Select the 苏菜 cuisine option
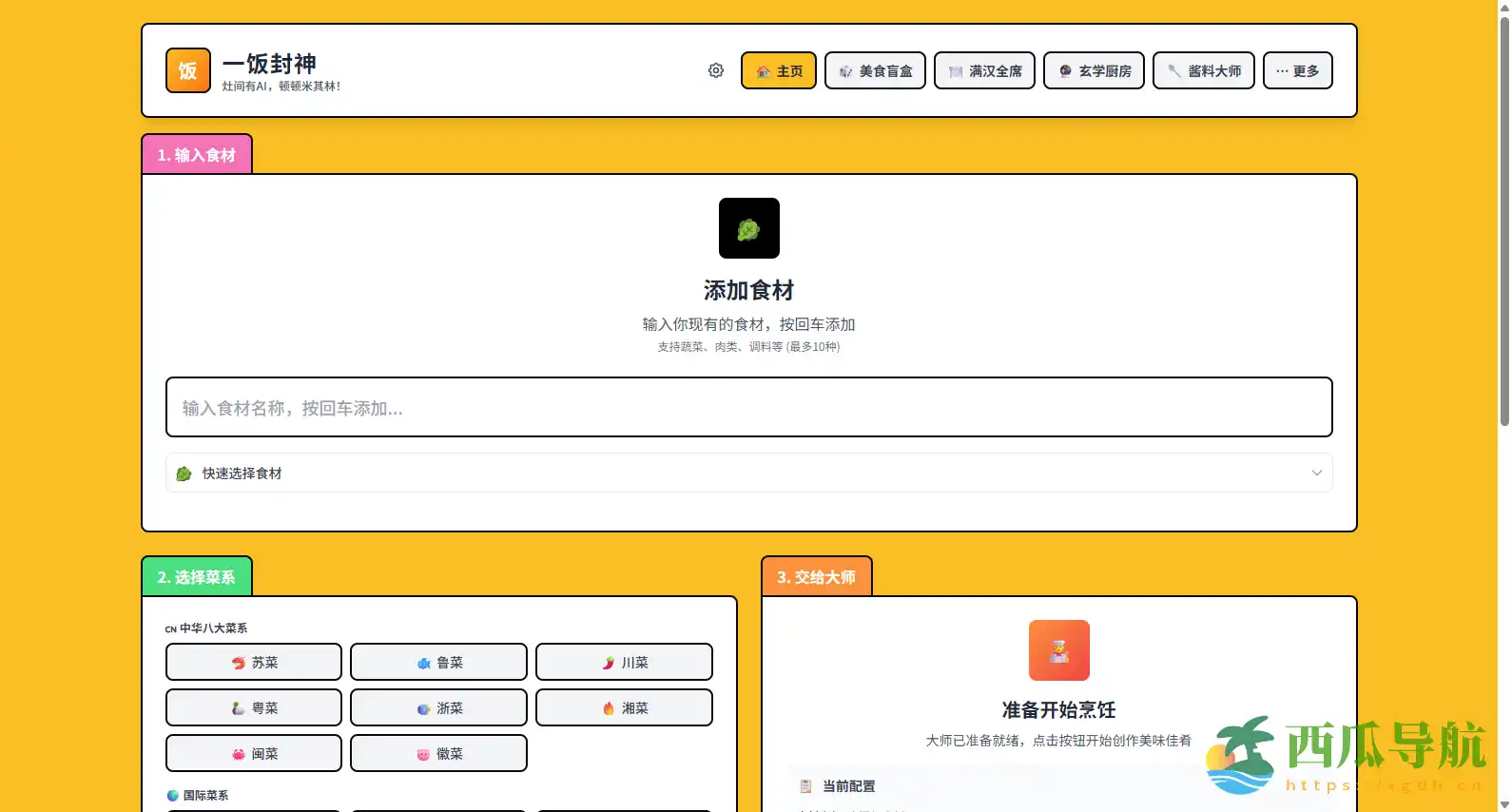Viewport: 1512px width, 812px height. [x=254, y=663]
